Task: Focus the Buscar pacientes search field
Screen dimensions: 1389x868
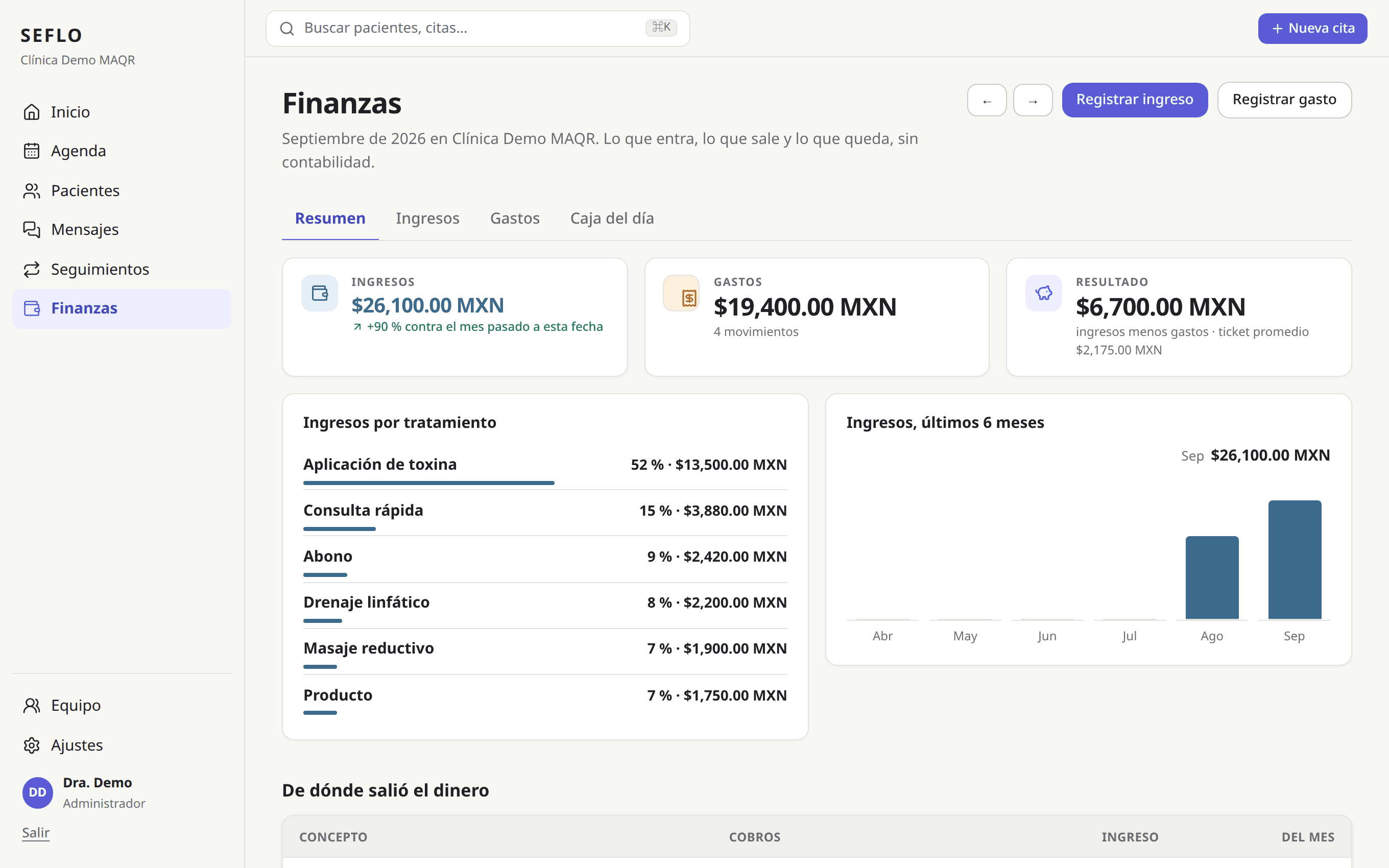Action: tap(477, 28)
